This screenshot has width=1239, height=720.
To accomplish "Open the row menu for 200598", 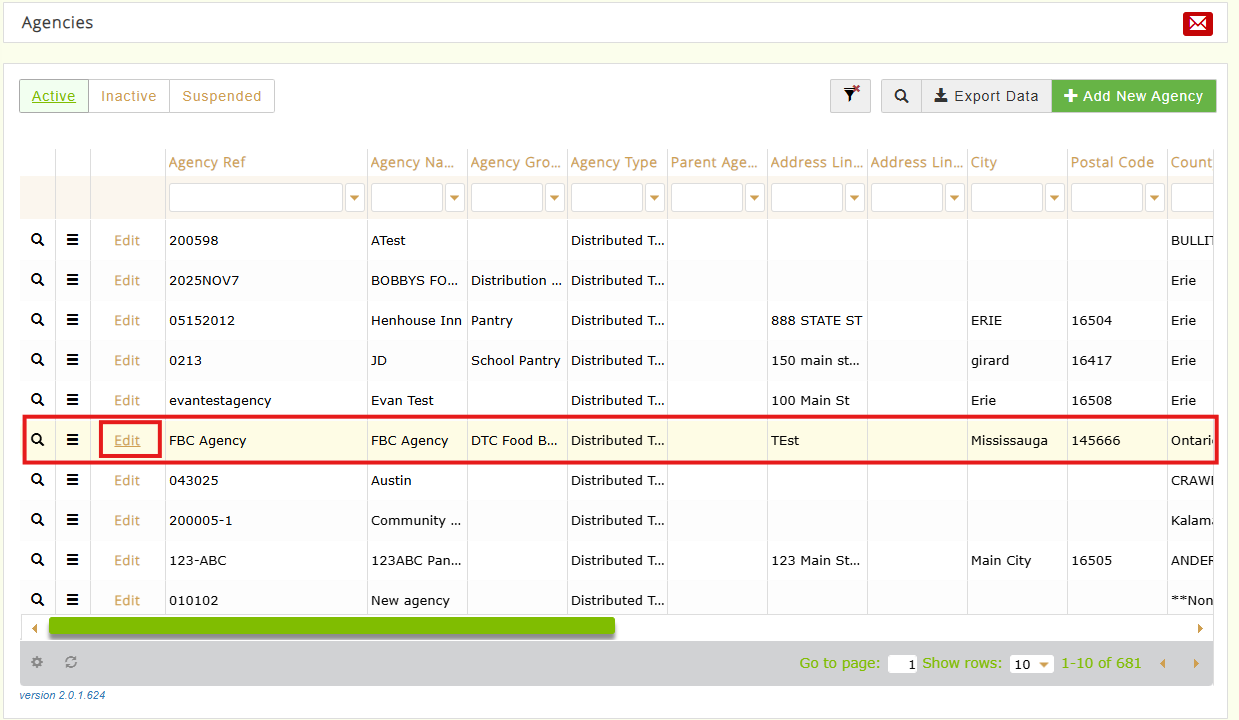I will tap(72, 240).
